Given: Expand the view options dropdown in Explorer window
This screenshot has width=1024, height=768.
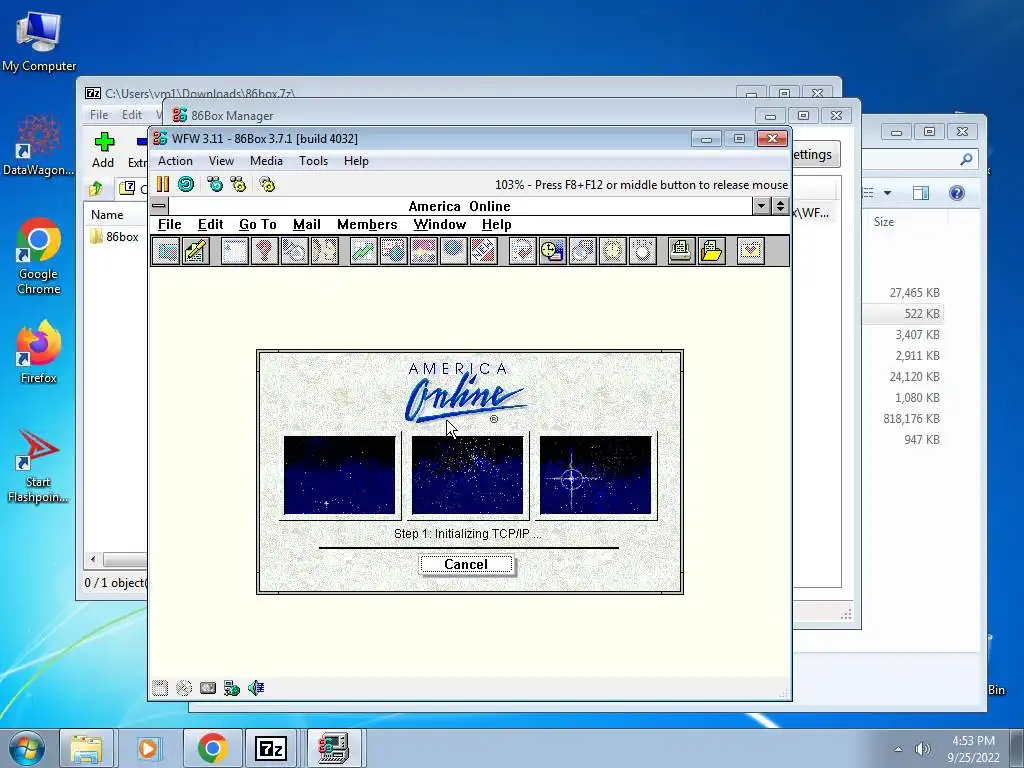Looking at the screenshot, I should coord(887,193).
